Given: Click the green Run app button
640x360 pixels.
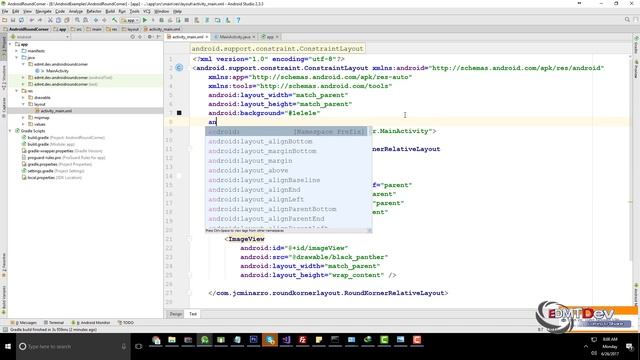Looking at the screenshot, I should pos(144,20).
